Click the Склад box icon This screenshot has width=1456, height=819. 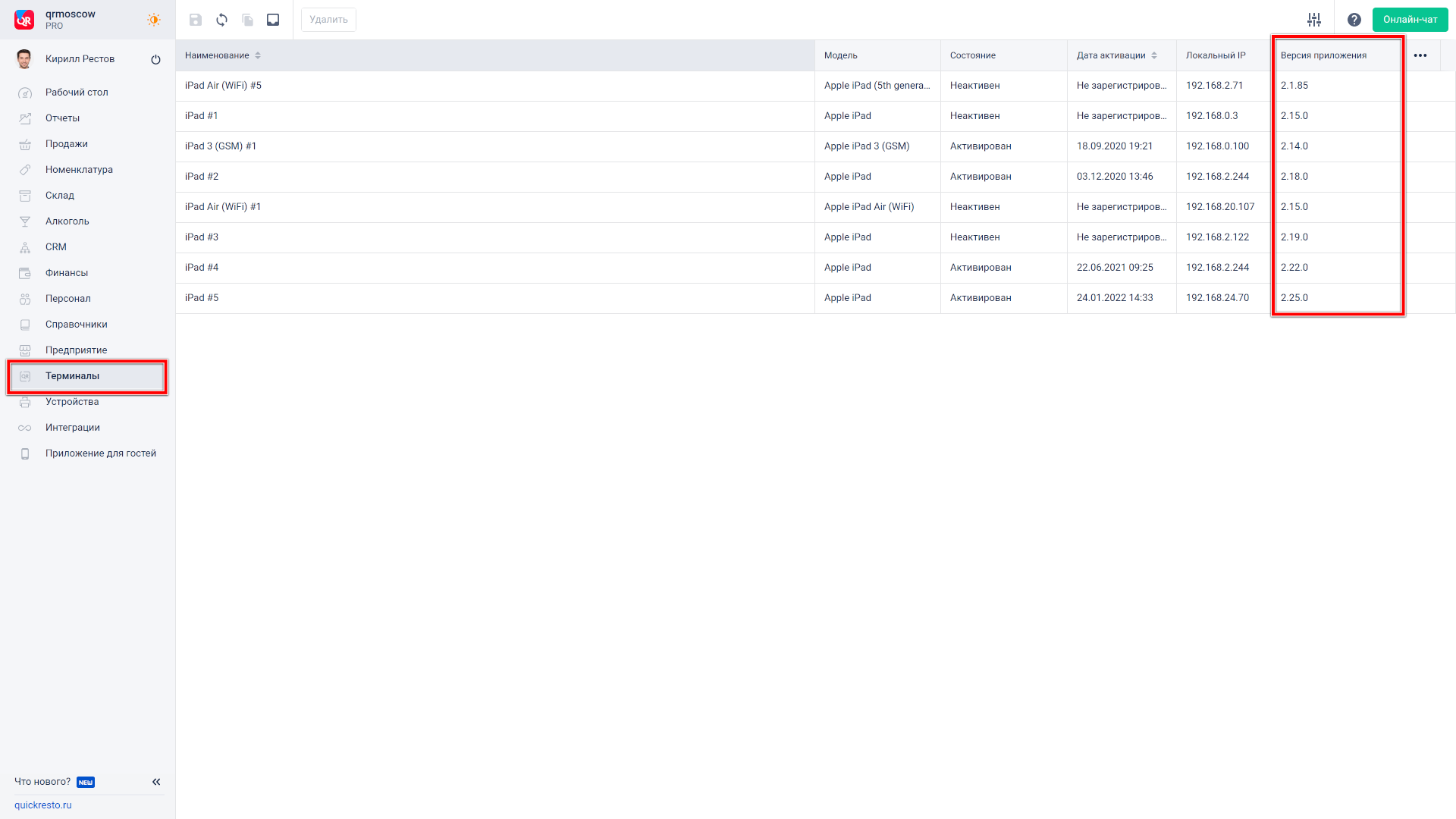25,196
